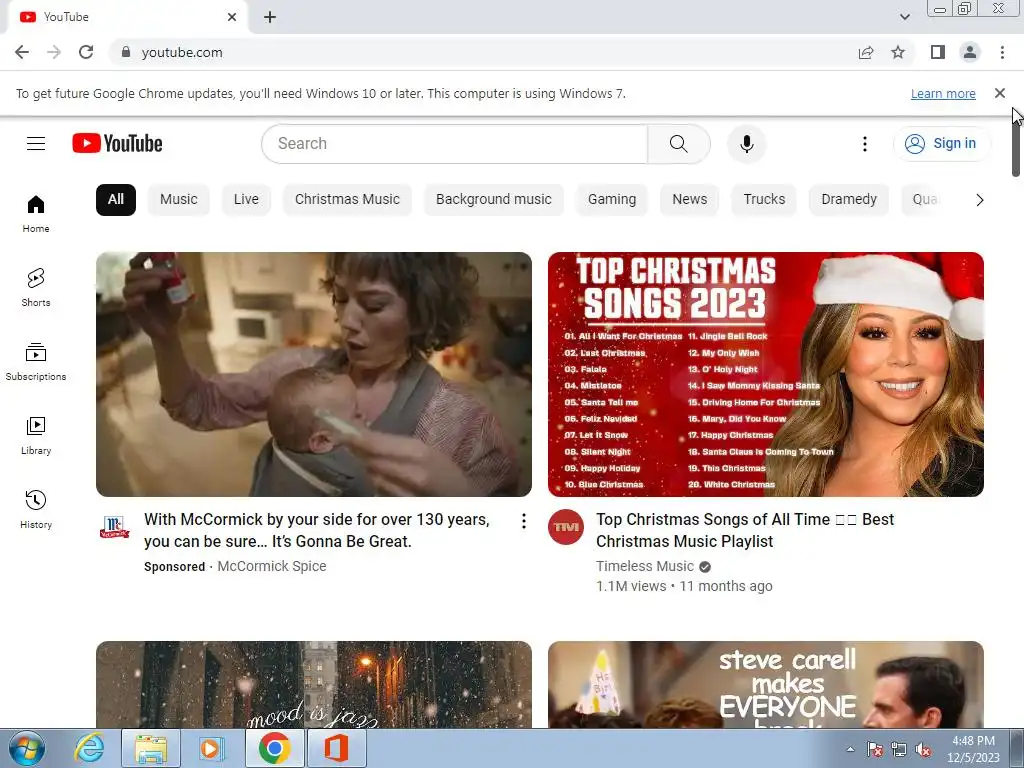Open YouTube settings three-dot menu
The height and width of the screenshot is (768, 1024).
[865, 144]
